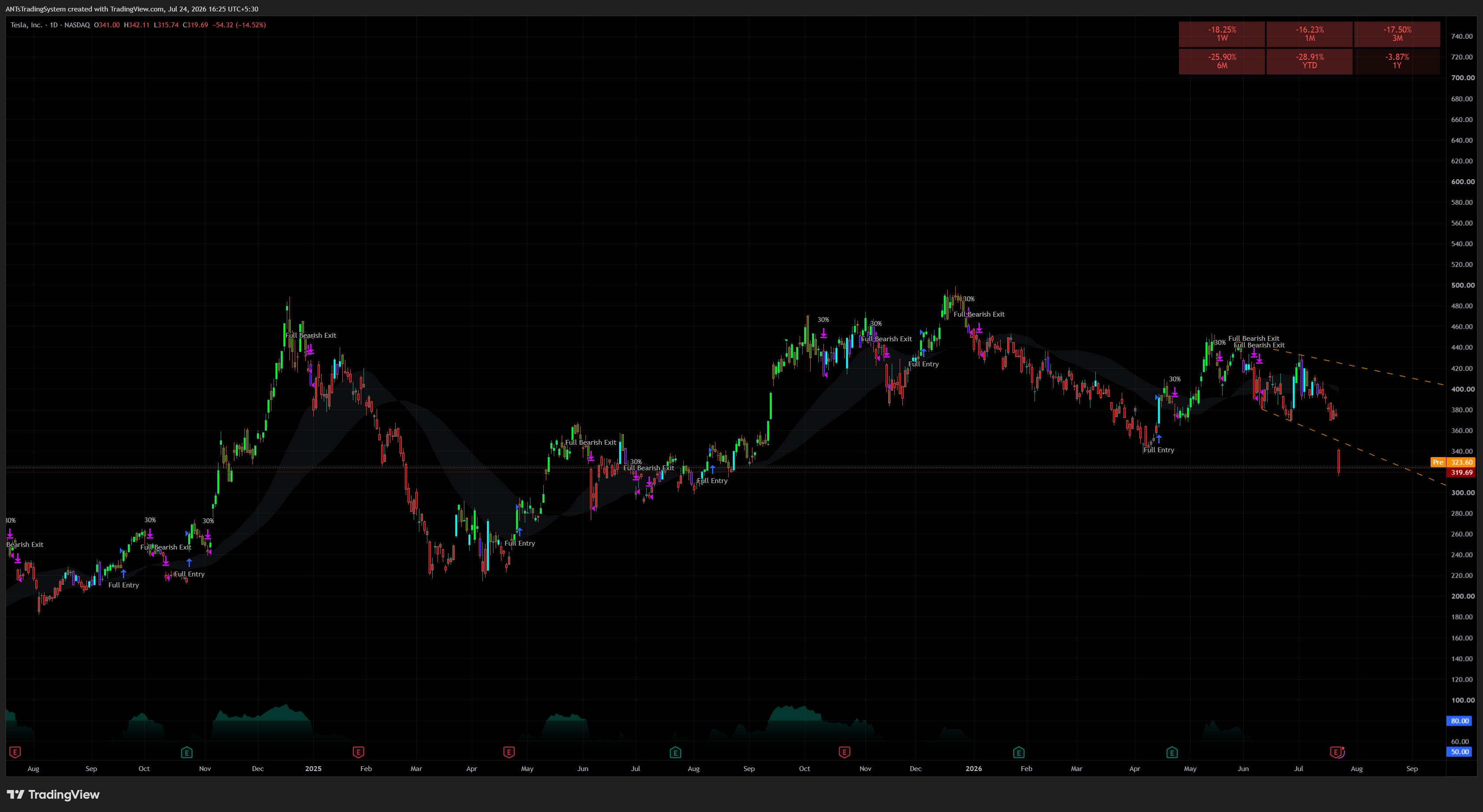
Task: Click the green earnings marker before Nov 2024
Action: 186,752
